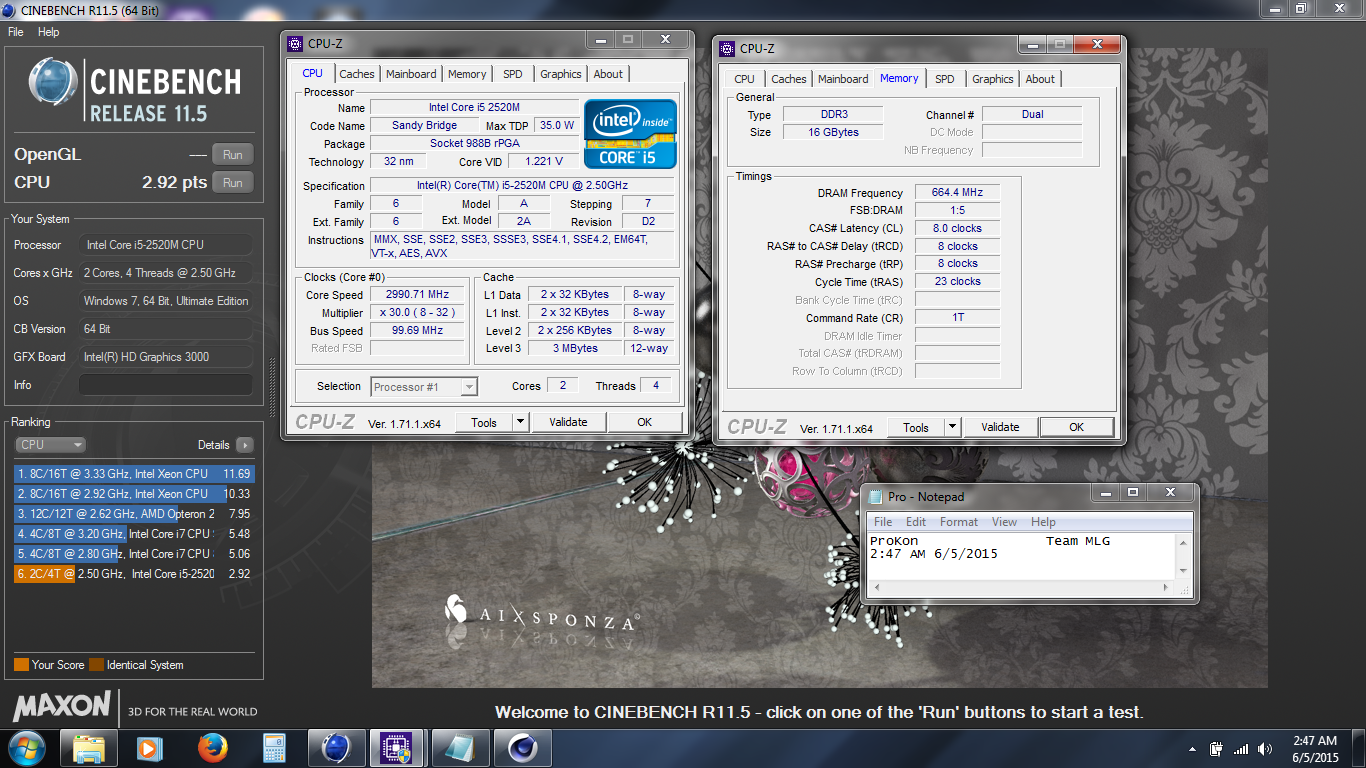Viewport: 1366px width, 768px height.
Task: Open Cinebench Help menu
Action: pos(48,32)
